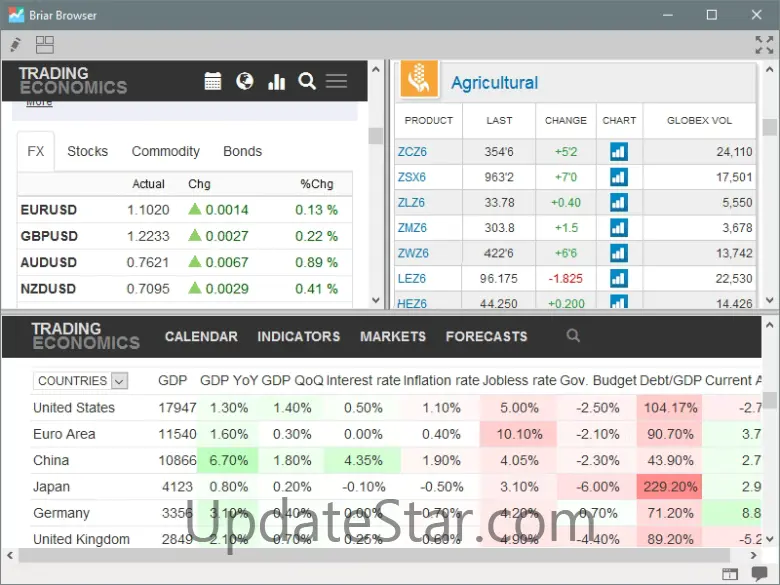Switch to the Stocks tab
This screenshot has height=585, width=780.
point(88,151)
